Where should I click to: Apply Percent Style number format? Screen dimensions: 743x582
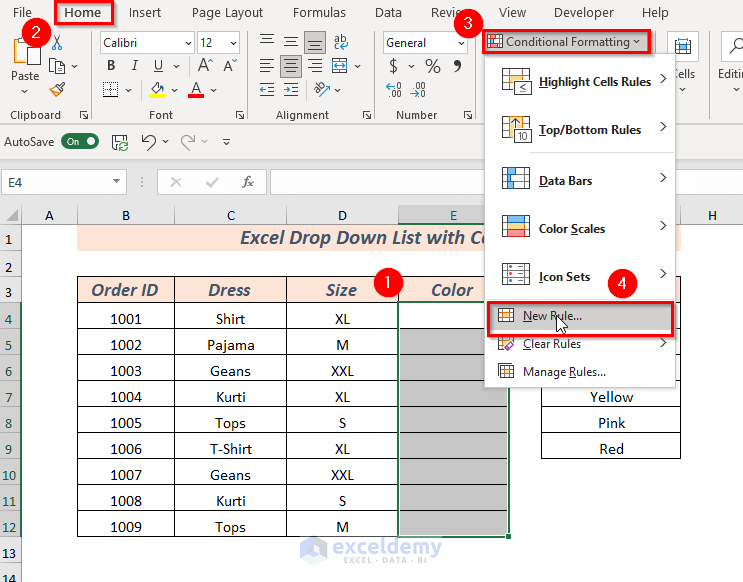433,66
